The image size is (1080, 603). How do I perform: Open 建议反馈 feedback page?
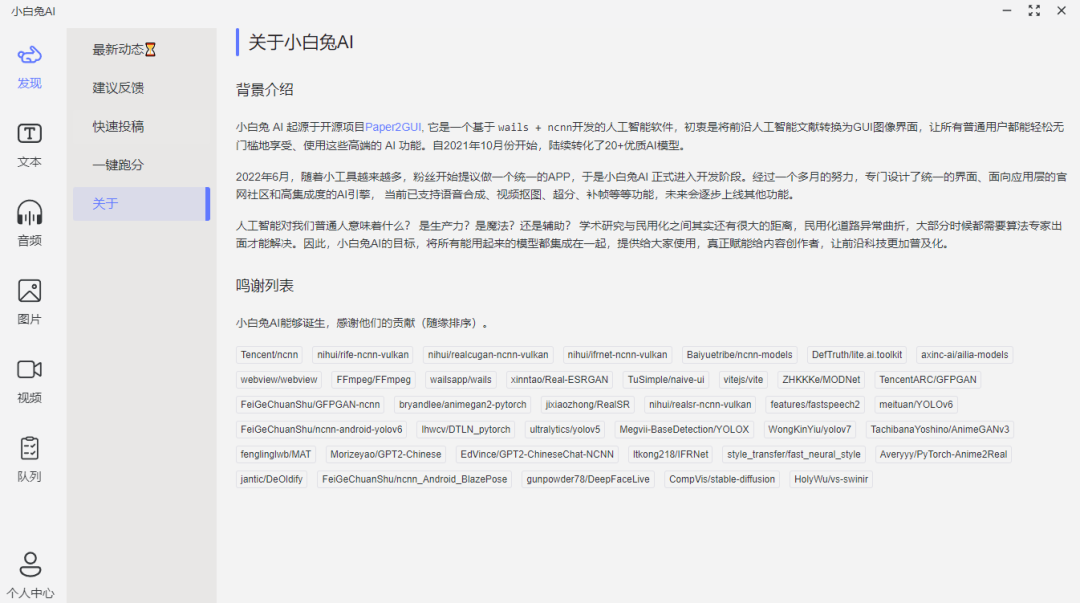click(x=116, y=86)
